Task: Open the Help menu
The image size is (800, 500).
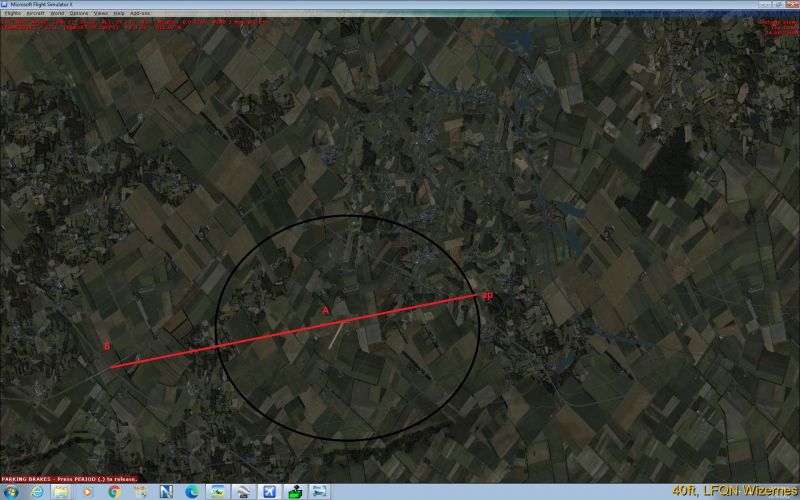Action: [x=119, y=13]
